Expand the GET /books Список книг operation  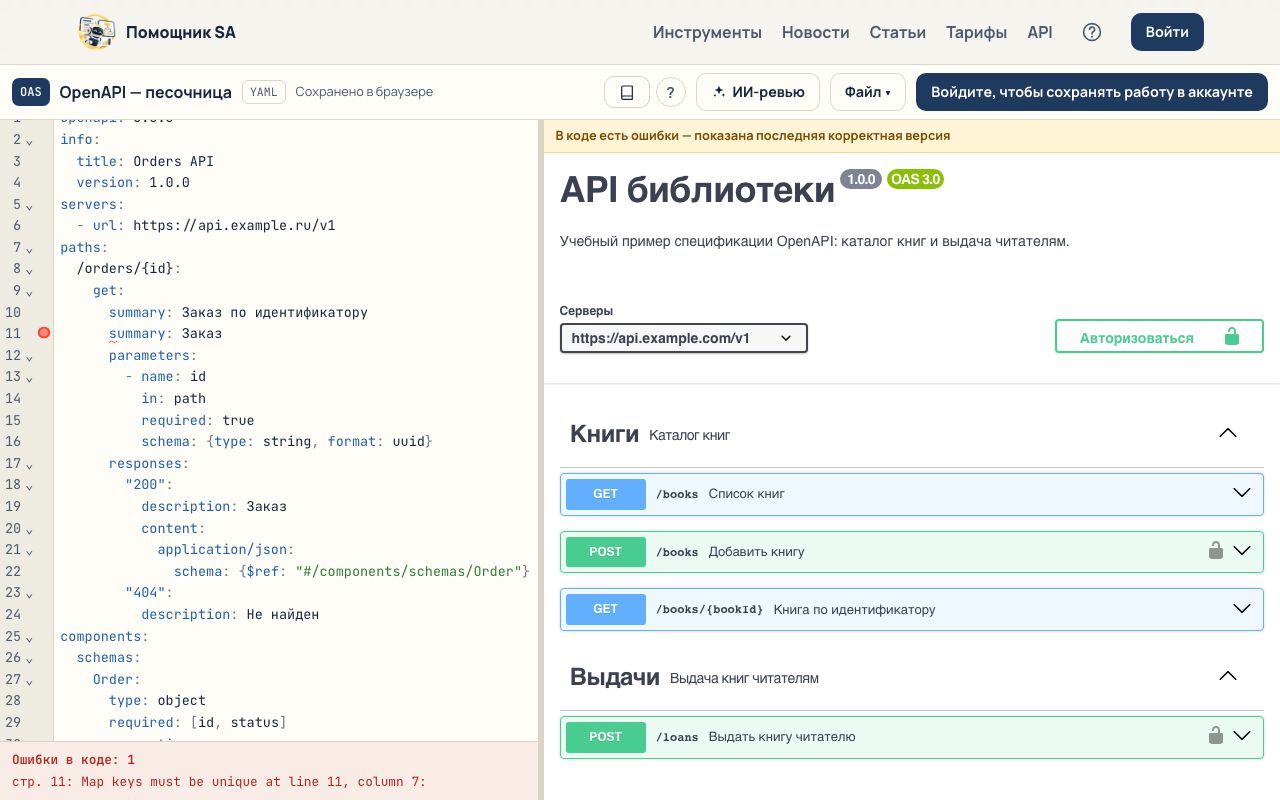(x=912, y=494)
